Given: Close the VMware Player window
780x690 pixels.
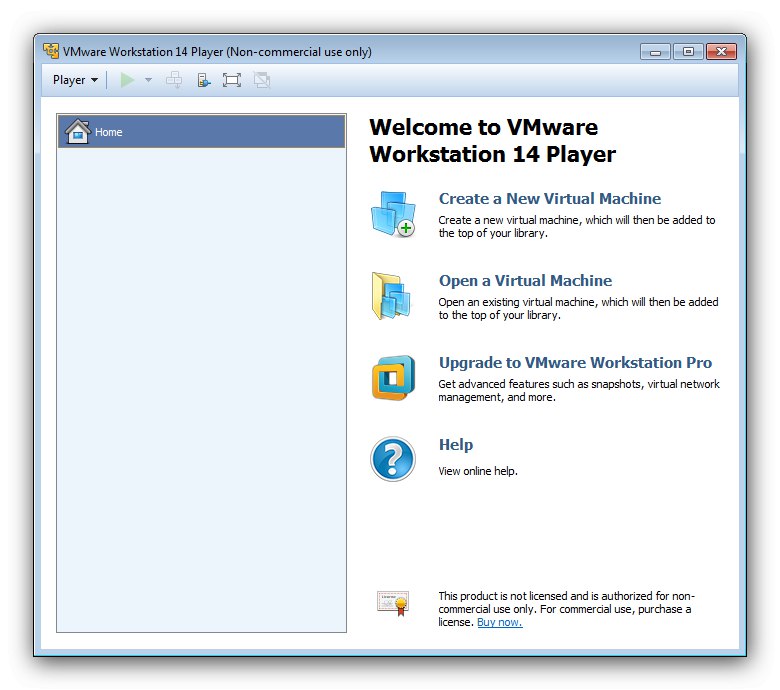Looking at the screenshot, I should pos(721,52).
